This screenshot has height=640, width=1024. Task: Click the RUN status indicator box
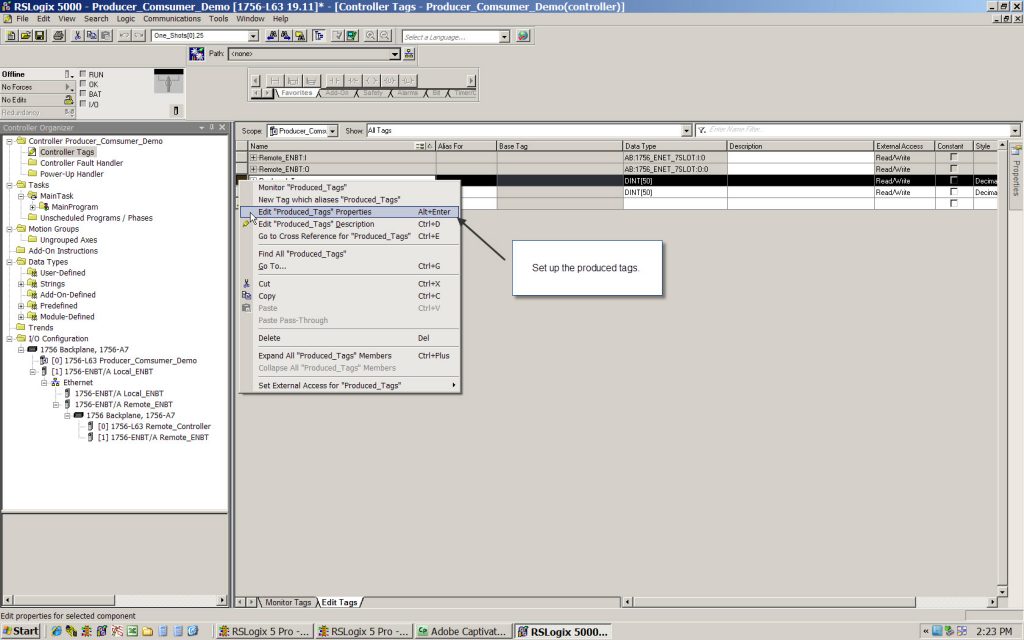(83, 74)
